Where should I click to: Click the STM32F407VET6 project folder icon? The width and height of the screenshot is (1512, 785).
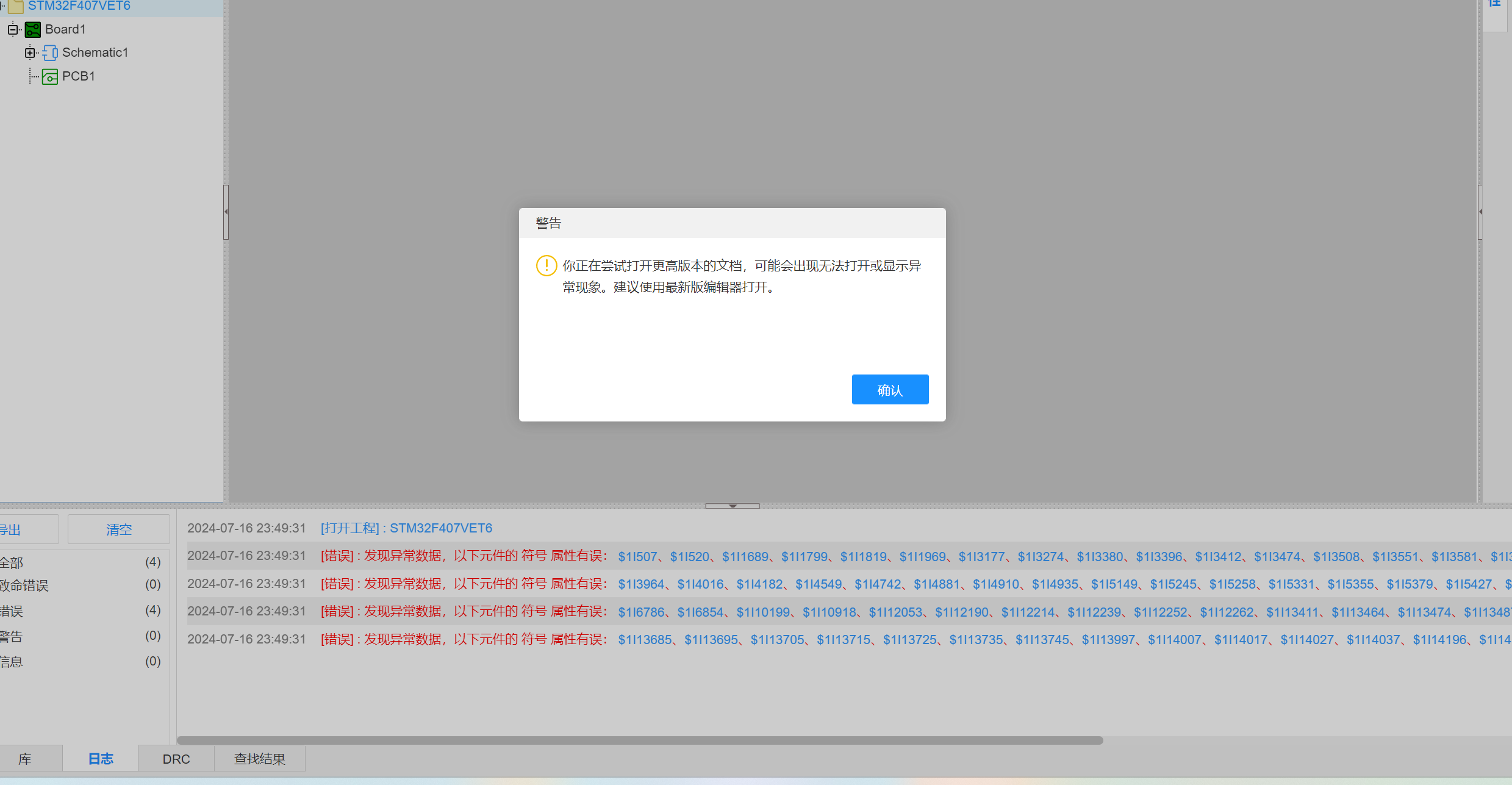[16, 6]
